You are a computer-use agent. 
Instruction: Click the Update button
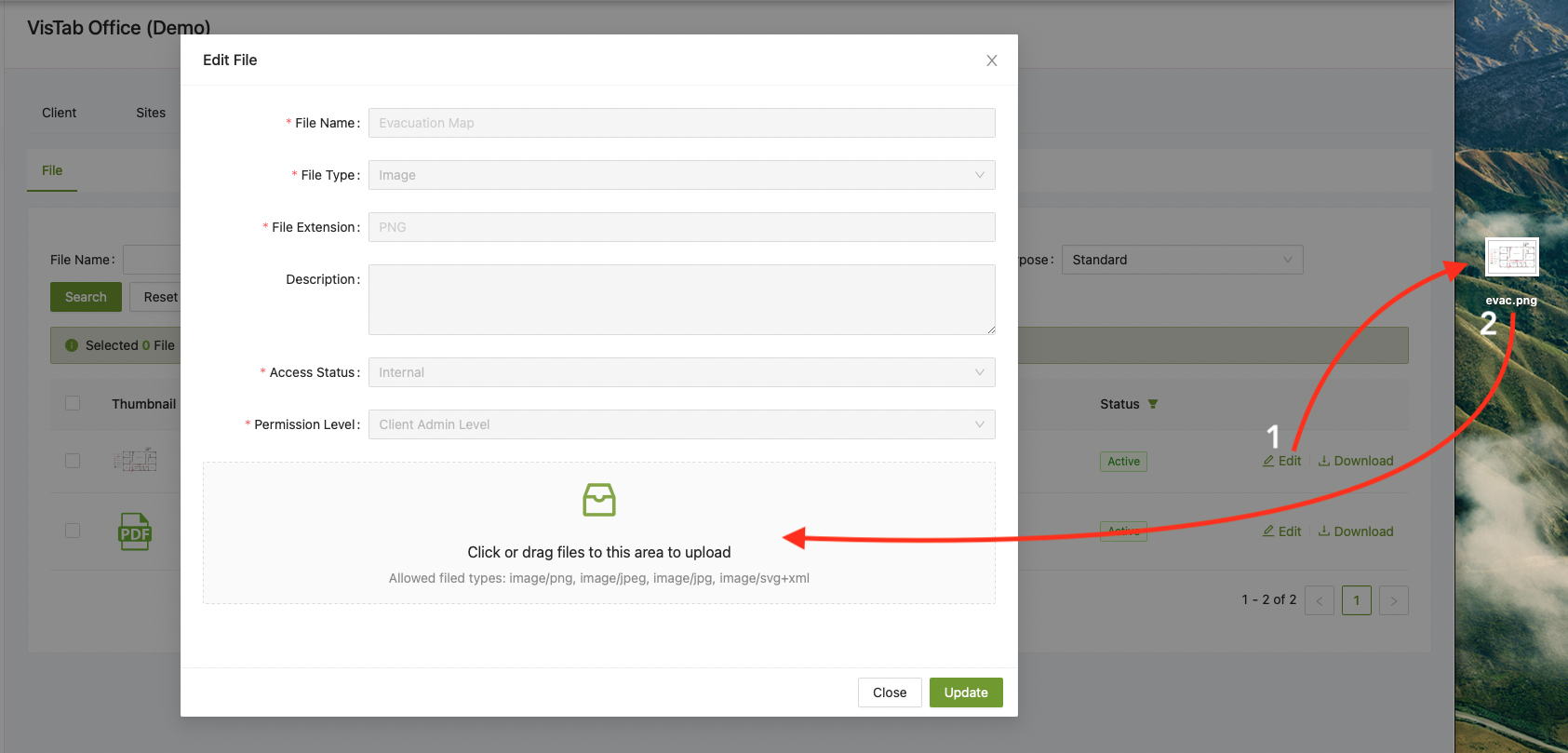click(x=966, y=692)
